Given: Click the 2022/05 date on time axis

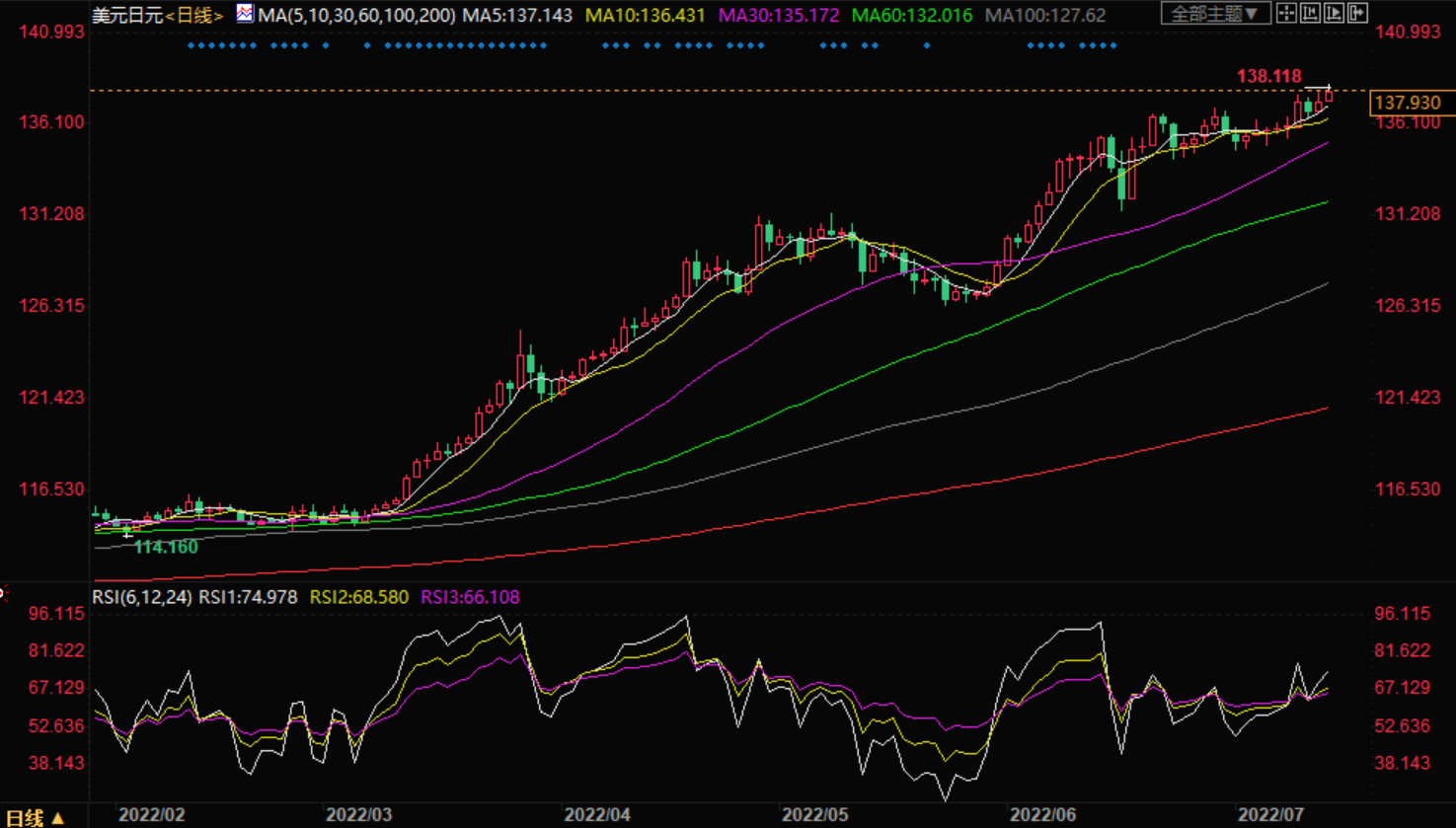Looking at the screenshot, I should click(x=815, y=815).
